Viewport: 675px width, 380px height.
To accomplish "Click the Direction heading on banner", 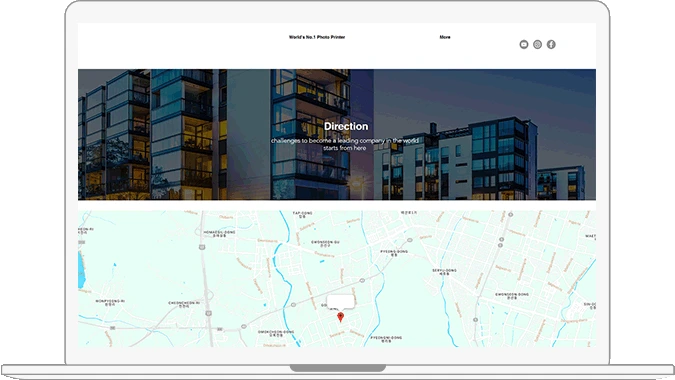I will coord(346,126).
